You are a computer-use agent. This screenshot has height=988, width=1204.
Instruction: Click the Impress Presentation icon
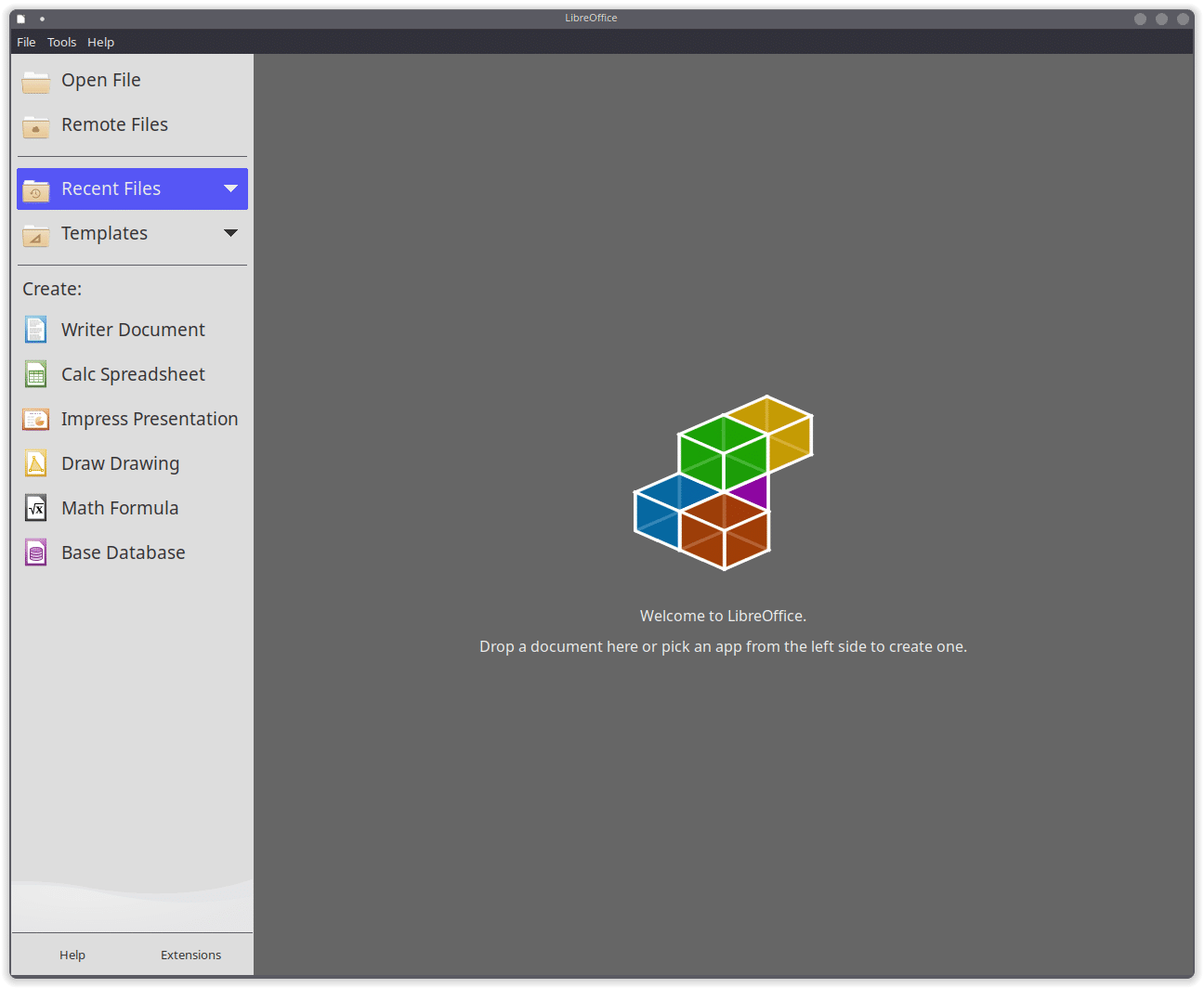pyautogui.click(x=35, y=420)
